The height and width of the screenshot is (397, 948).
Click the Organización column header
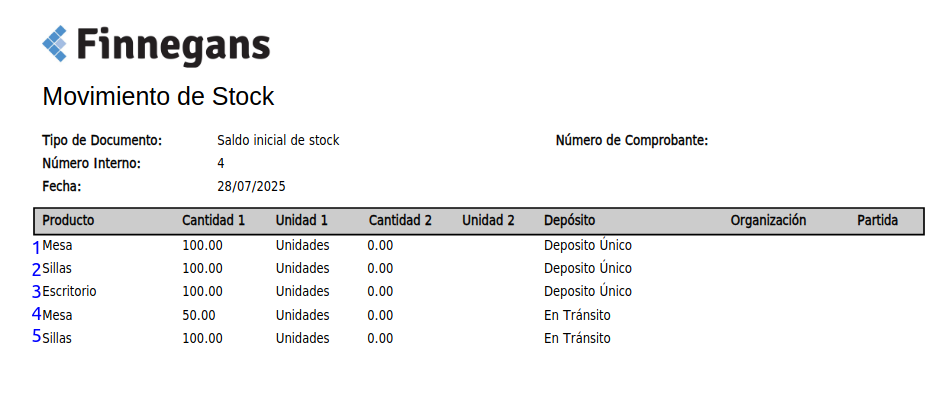tap(768, 221)
